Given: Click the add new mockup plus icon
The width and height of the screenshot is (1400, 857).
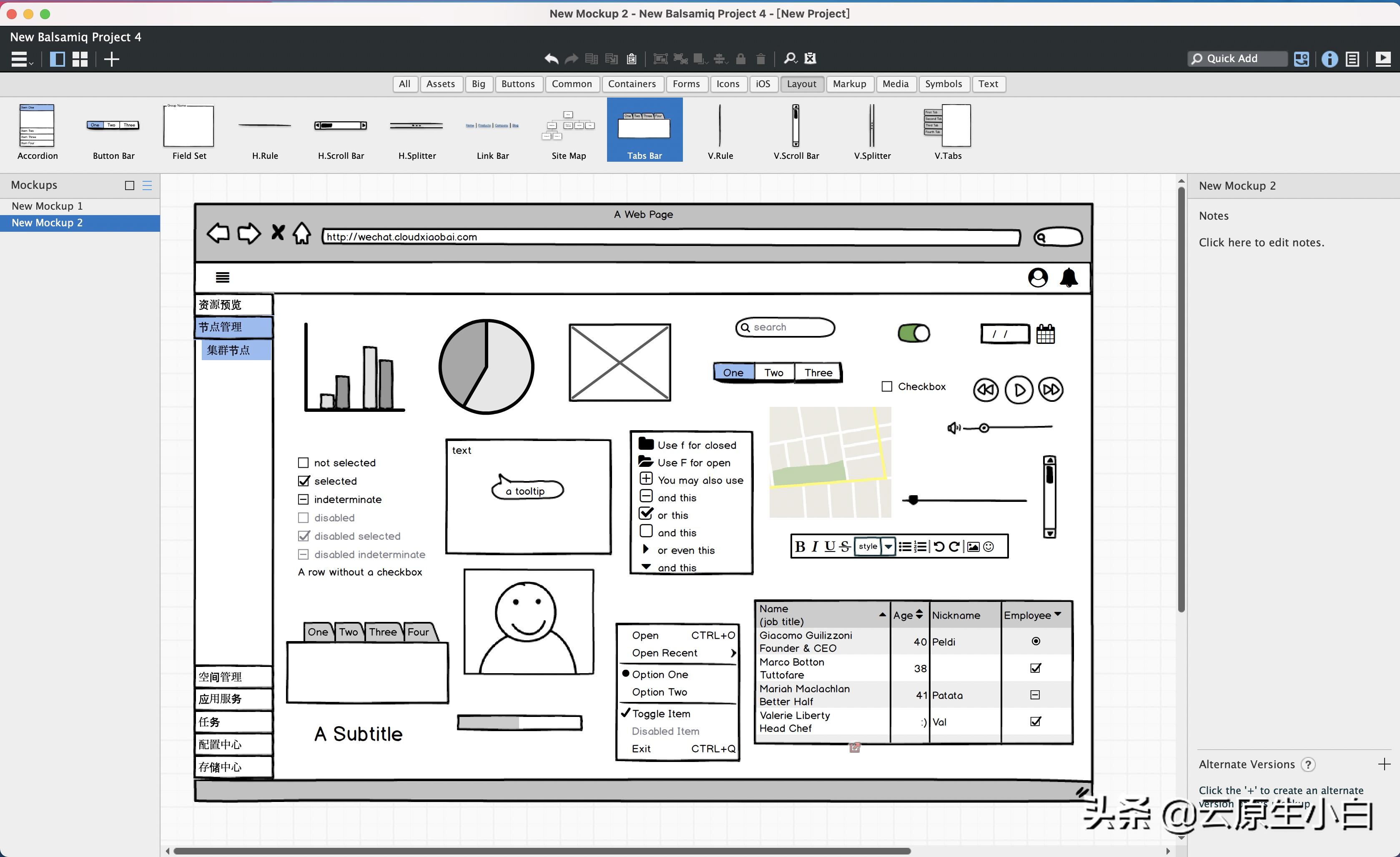Looking at the screenshot, I should pyautogui.click(x=112, y=59).
